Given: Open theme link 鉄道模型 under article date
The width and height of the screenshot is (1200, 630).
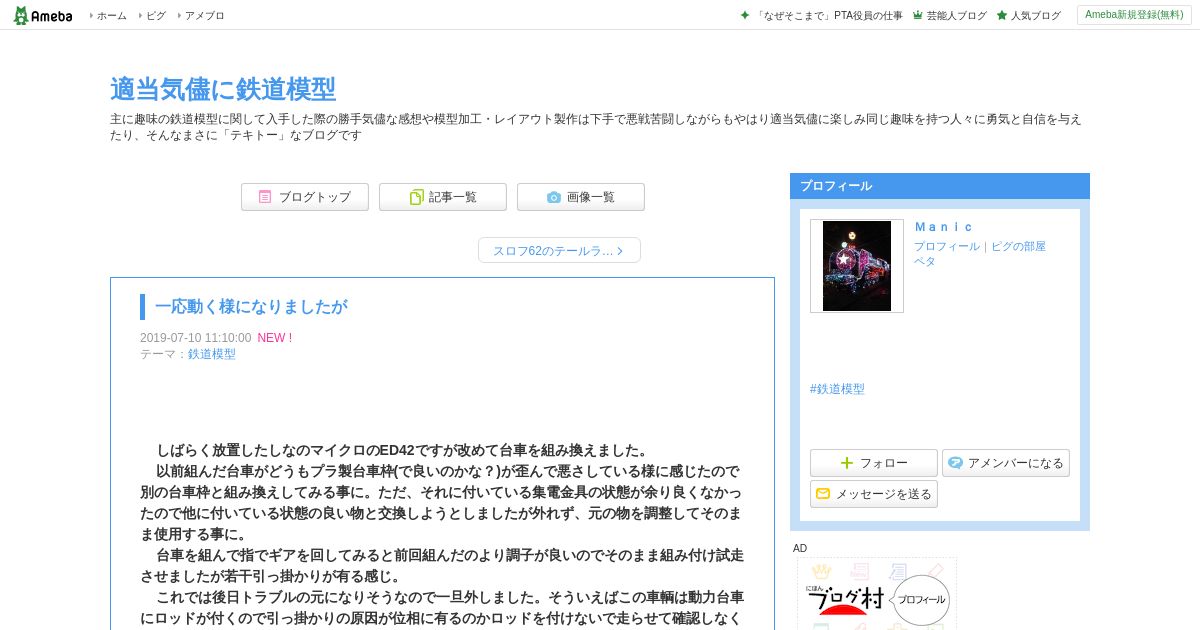Looking at the screenshot, I should tap(212, 354).
